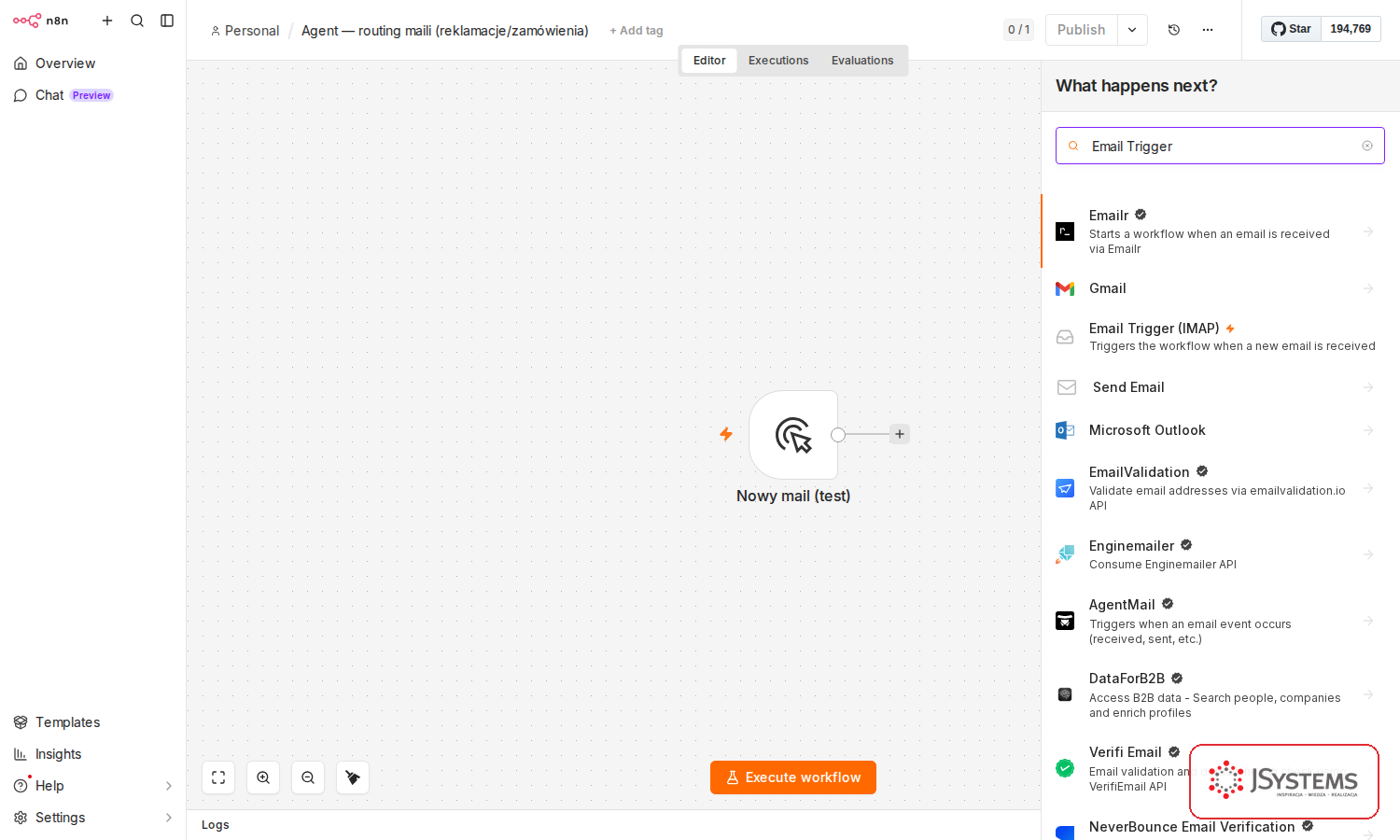The image size is (1400, 840).
Task: Expand DataForB2B row arrow
Action: point(1368,694)
